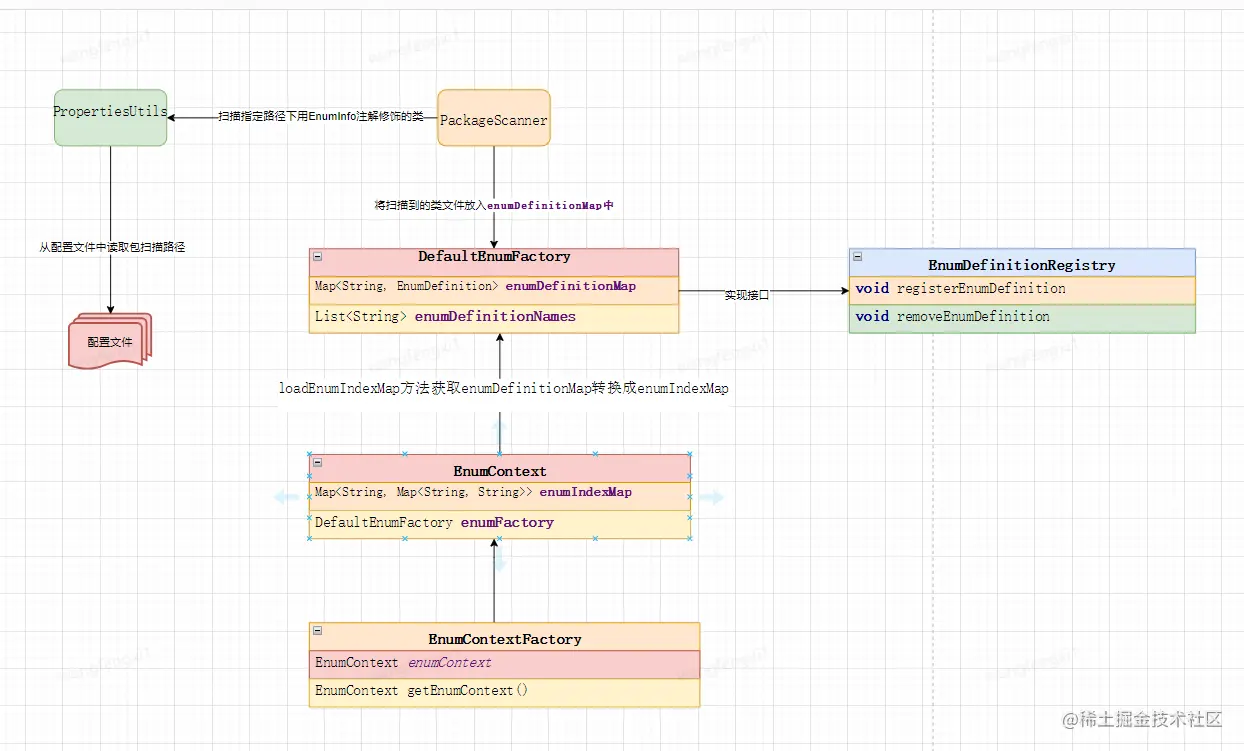Image resolution: width=1244 pixels, height=751 pixels.
Task: Click the 扫描指定路径下用EnumInfo注解修饰的类 label
Action: [x=321, y=117]
